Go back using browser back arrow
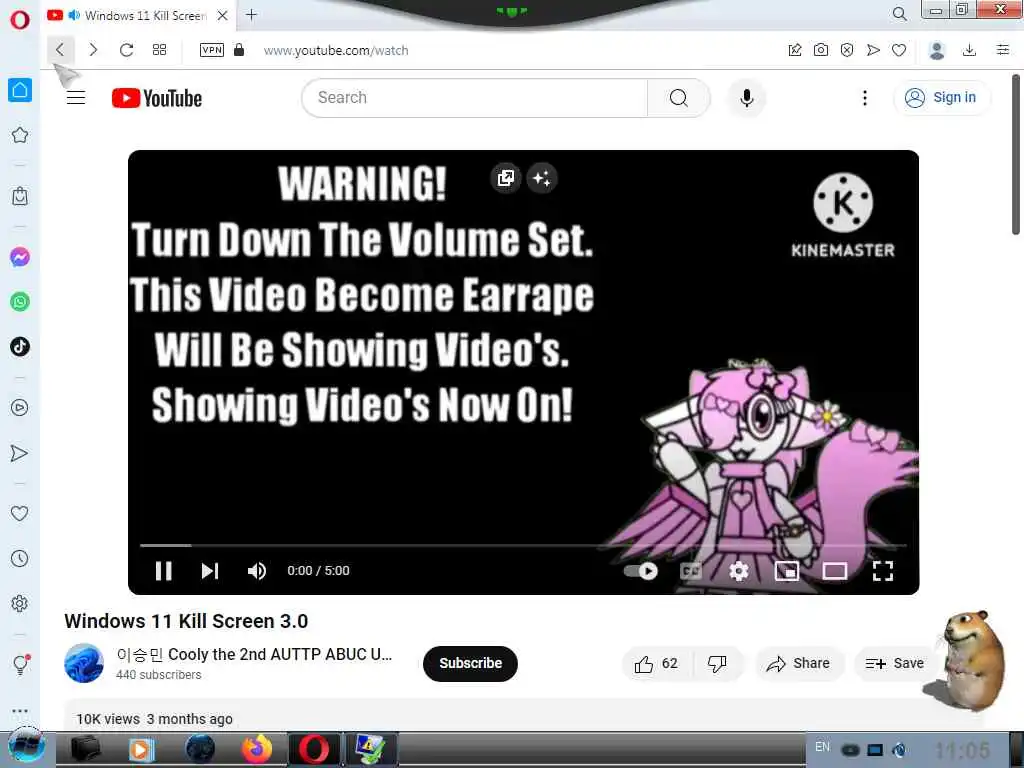The height and width of the screenshot is (768, 1024). pos(60,50)
